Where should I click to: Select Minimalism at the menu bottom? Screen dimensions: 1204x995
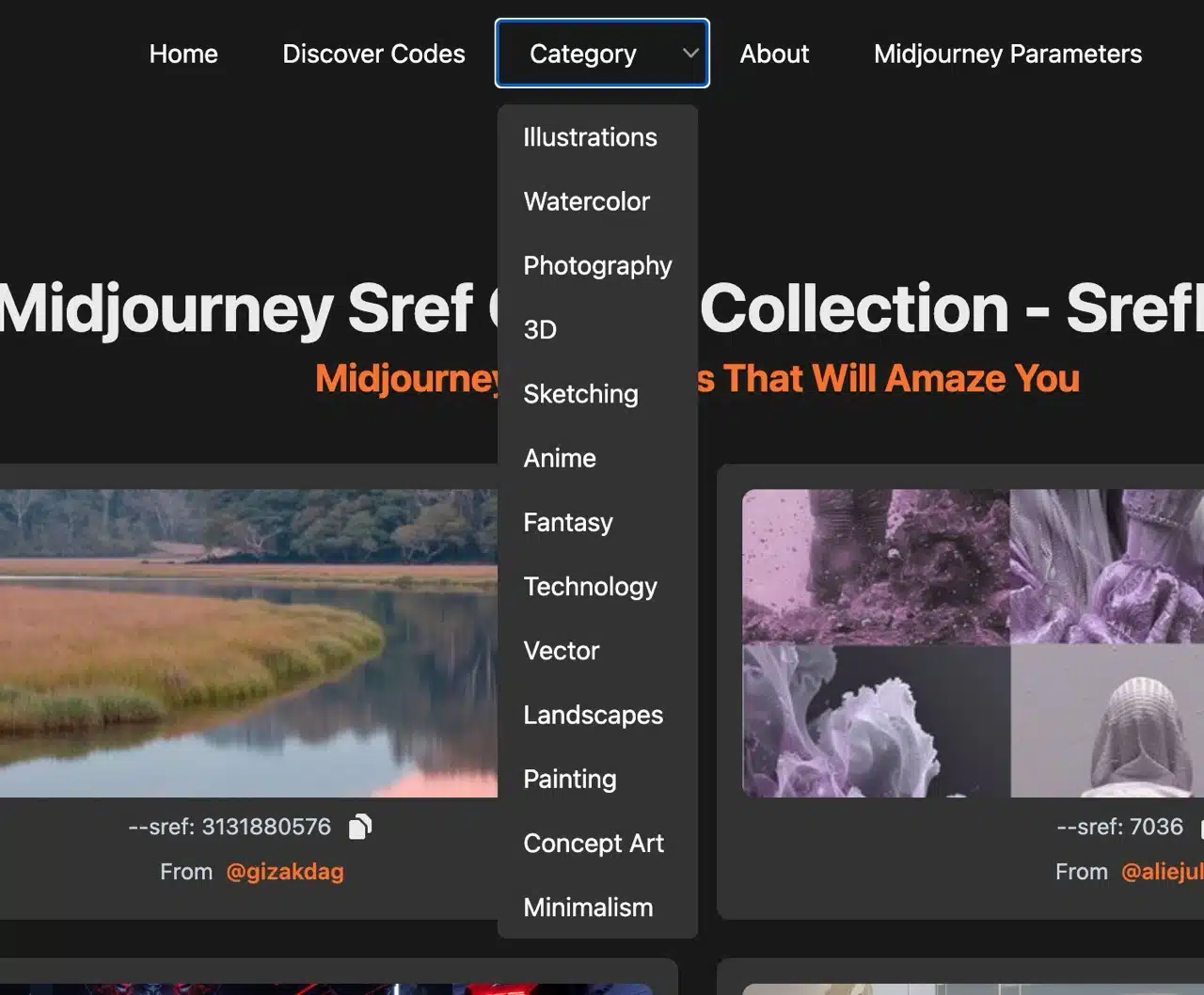[588, 908]
